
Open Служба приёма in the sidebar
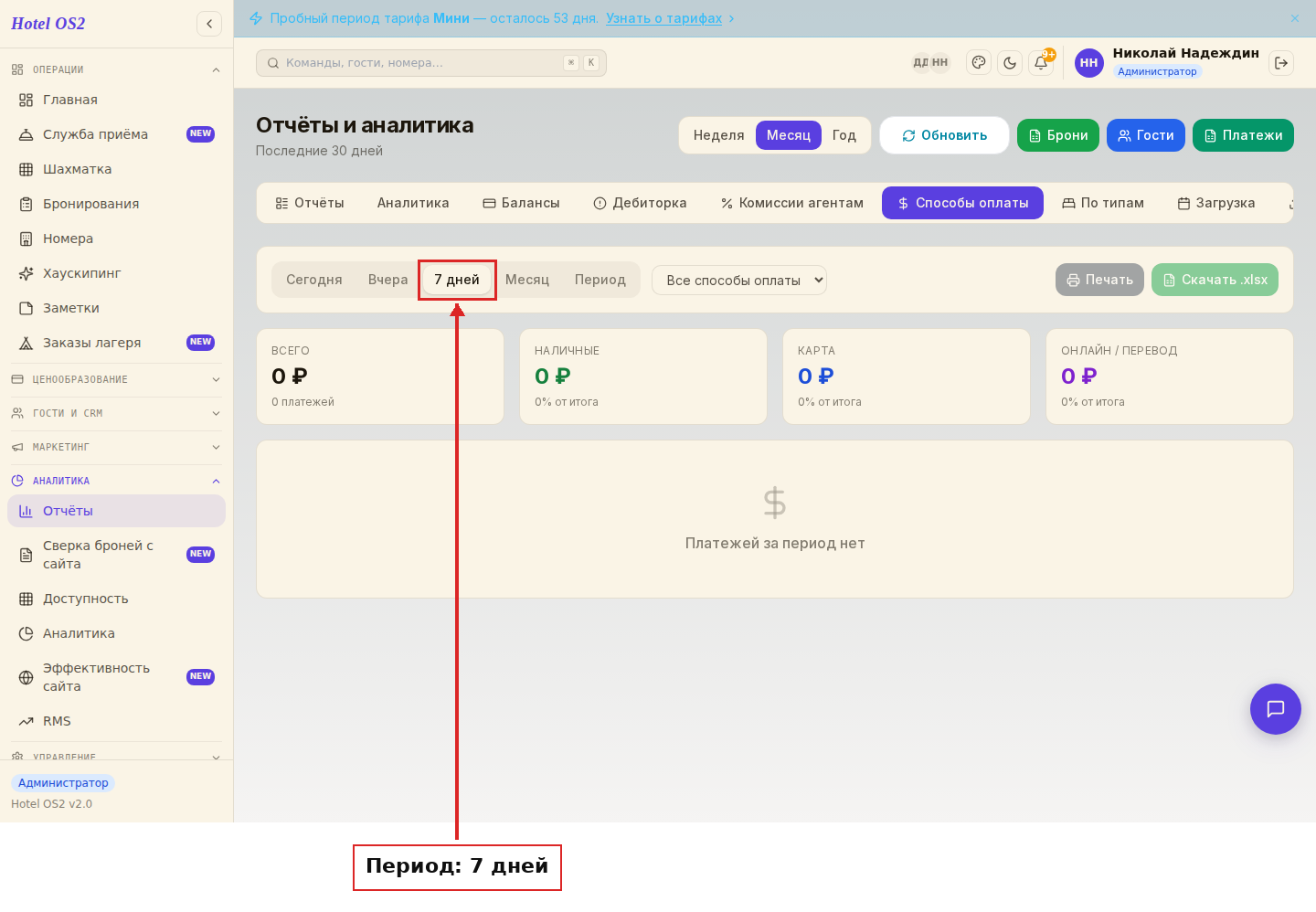pyautogui.click(x=117, y=134)
